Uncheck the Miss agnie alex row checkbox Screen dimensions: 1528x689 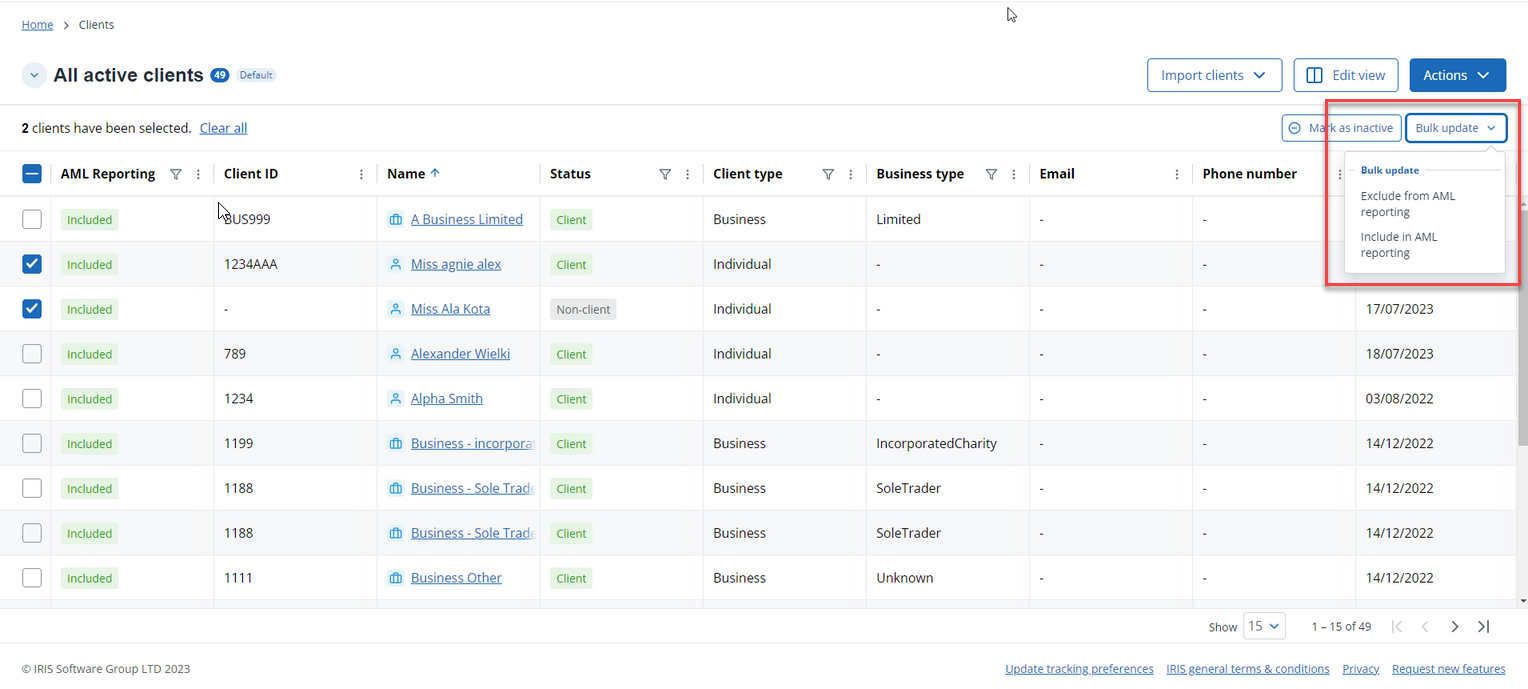pos(32,264)
